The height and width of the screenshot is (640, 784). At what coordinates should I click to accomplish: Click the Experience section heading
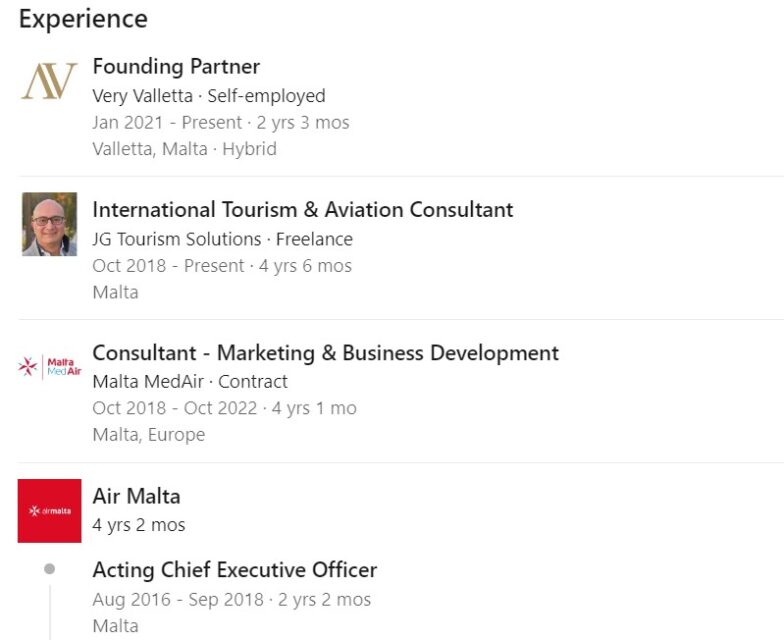(83, 18)
